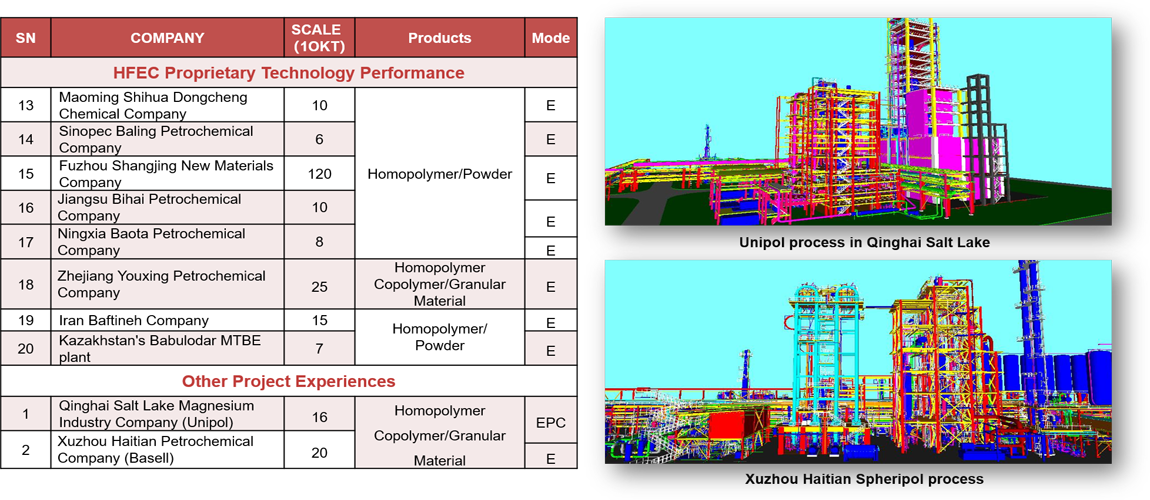Select Fuzhou Shangjing New Materials Company cell

pos(167,173)
